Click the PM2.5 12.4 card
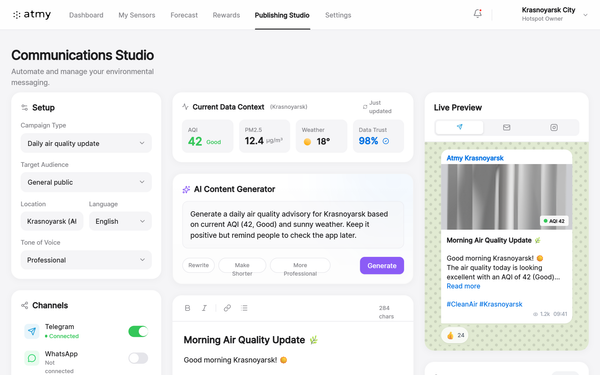The image size is (600, 375). point(264,136)
